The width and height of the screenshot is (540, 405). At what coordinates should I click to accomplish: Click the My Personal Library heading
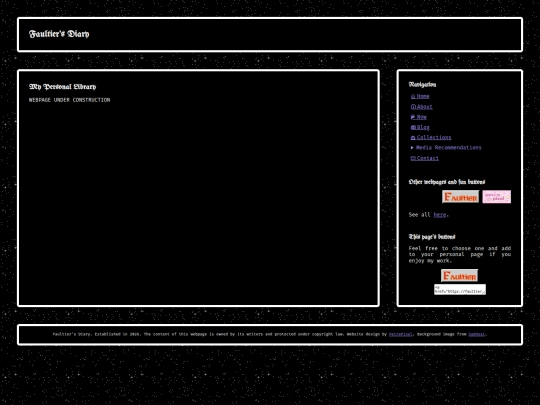tap(63, 86)
